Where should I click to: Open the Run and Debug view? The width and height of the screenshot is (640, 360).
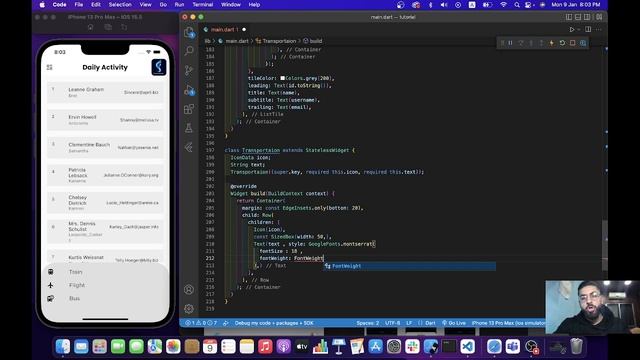[x=189, y=90]
